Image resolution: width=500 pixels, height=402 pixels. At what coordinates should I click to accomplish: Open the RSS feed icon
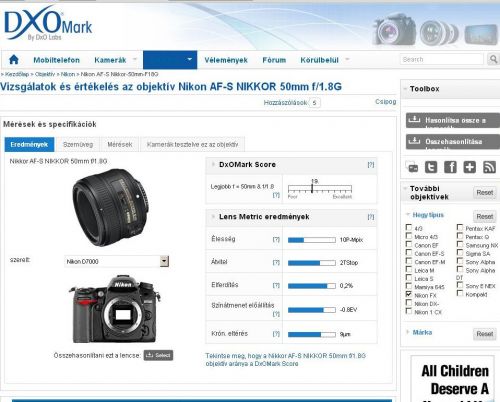click(489, 167)
